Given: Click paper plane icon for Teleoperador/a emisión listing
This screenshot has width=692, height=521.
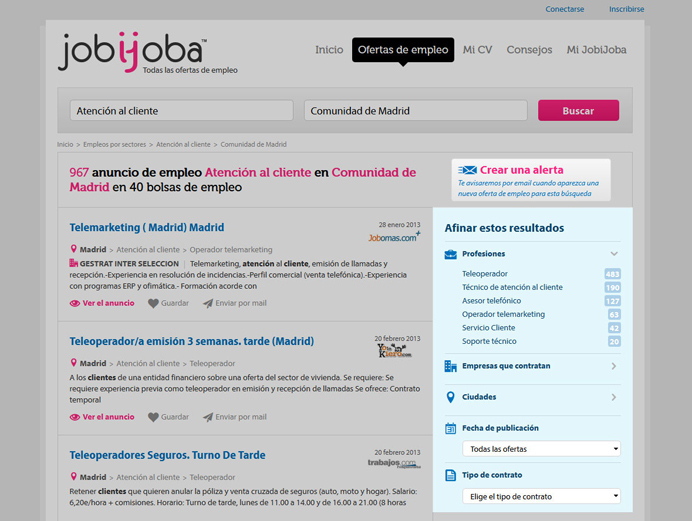Looking at the screenshot, I should pyautogui.click(x=208, y=417).
